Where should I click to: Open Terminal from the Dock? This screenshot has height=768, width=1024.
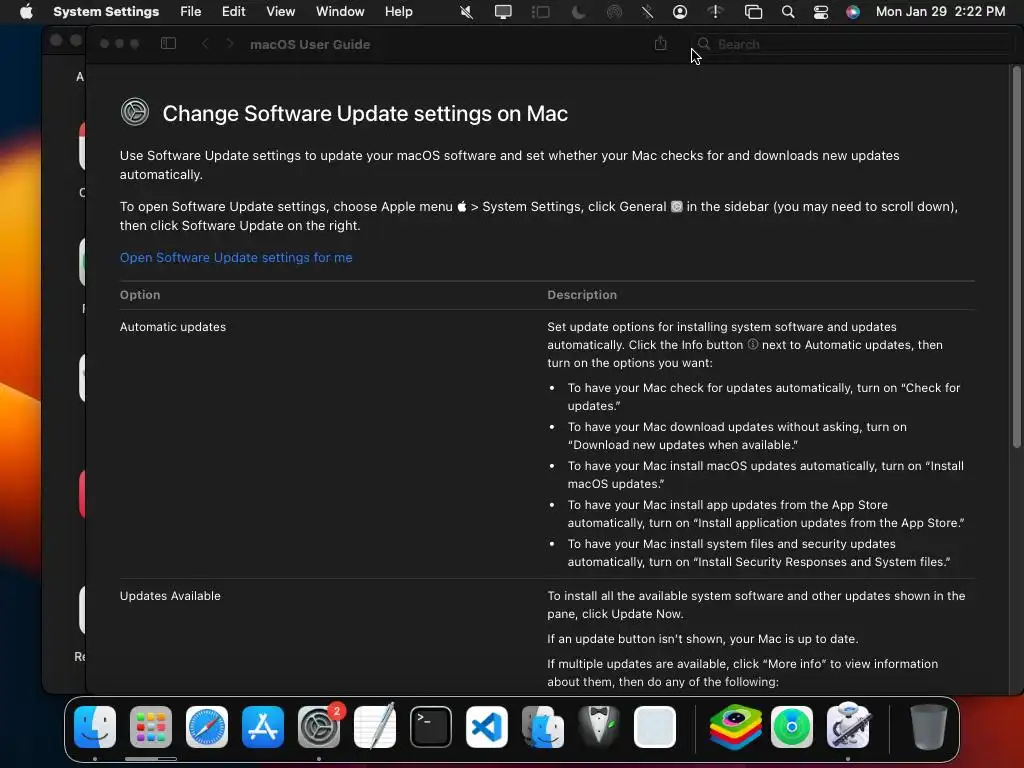(x=431, y=727)
